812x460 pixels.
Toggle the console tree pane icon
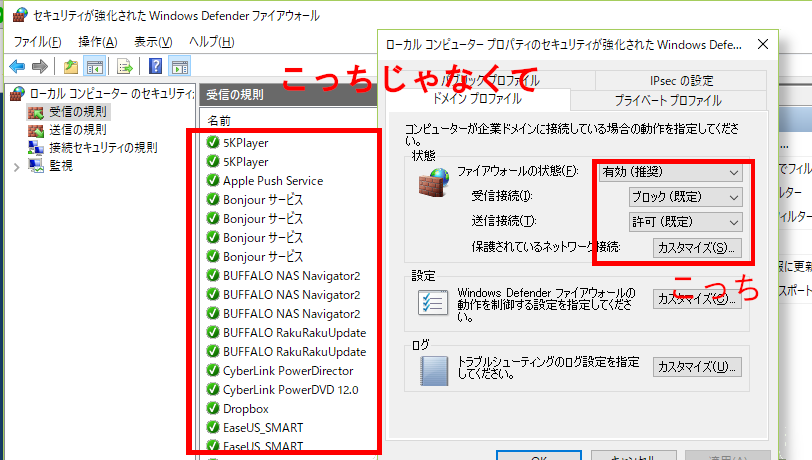(95, 66)
